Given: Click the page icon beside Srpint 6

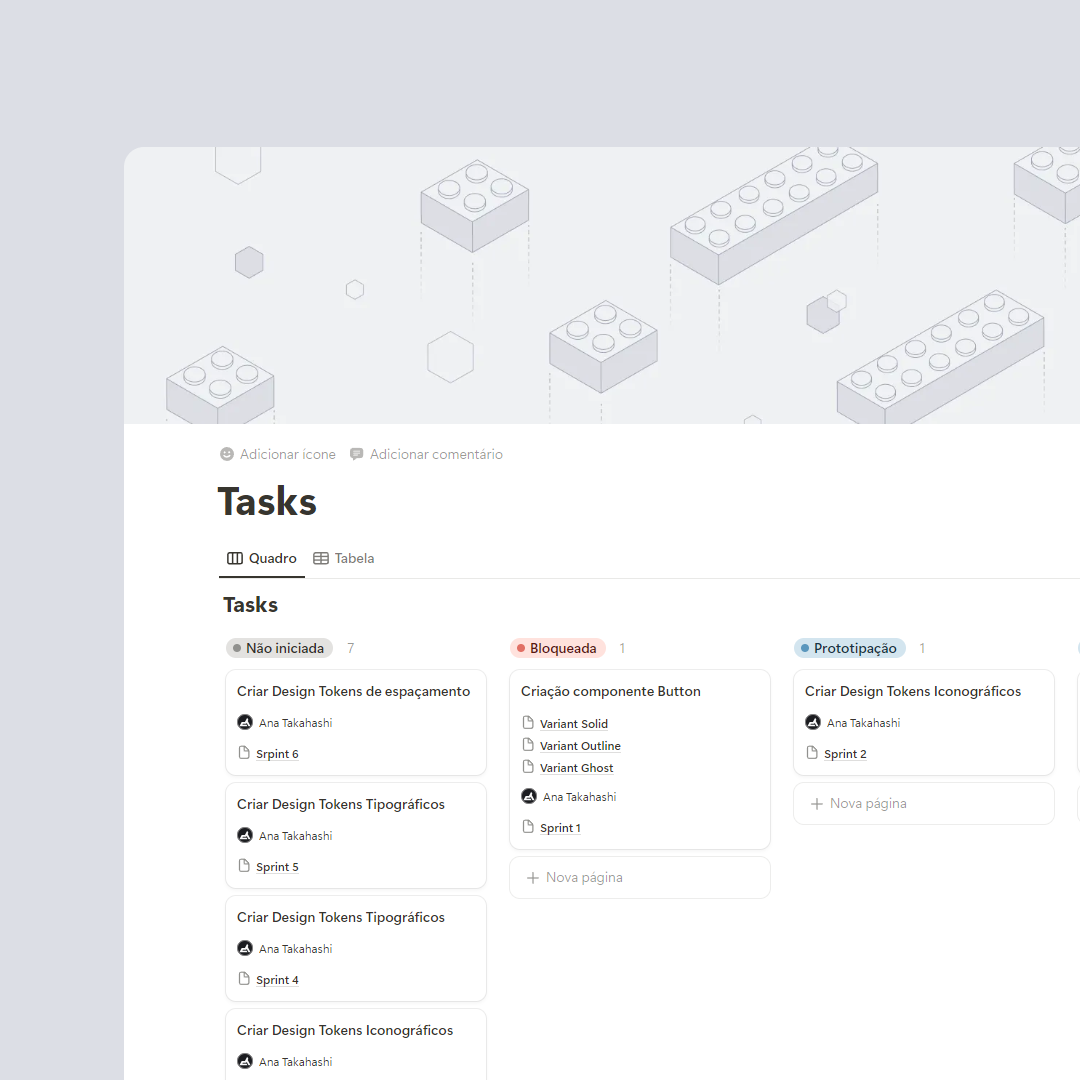Looking at the screenshot, I should [244, 753].
